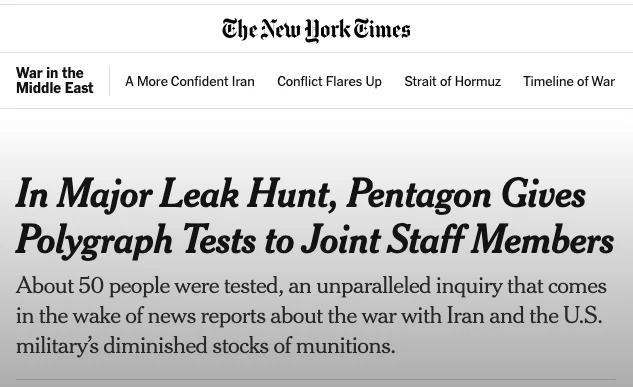Click vertical divider beside War in the Middle East

[109, 81]
